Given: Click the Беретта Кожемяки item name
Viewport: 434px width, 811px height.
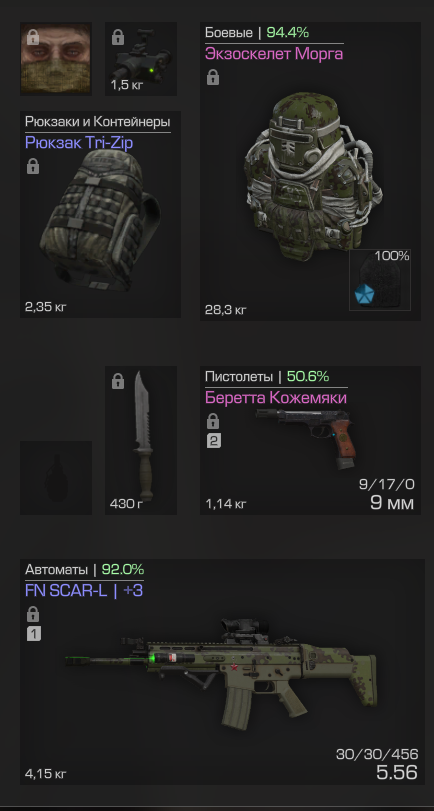Looking at the screenshot, I should 276,398.
